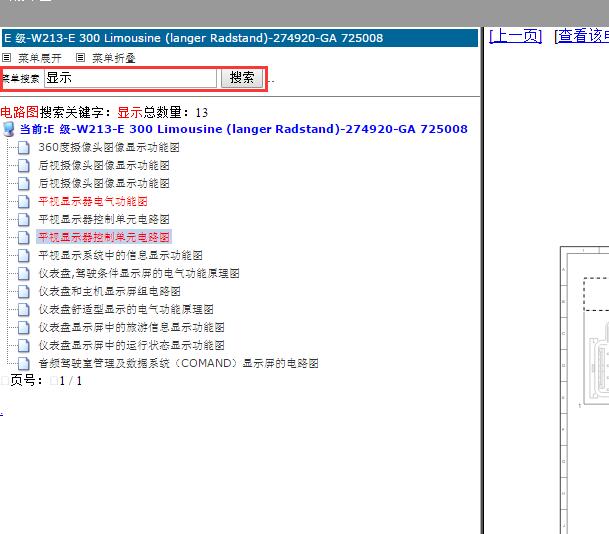Screen dimensions: 609x534
Task: Open 仪表盘和主机显示屏组电路图 entry
Action: 110,291
